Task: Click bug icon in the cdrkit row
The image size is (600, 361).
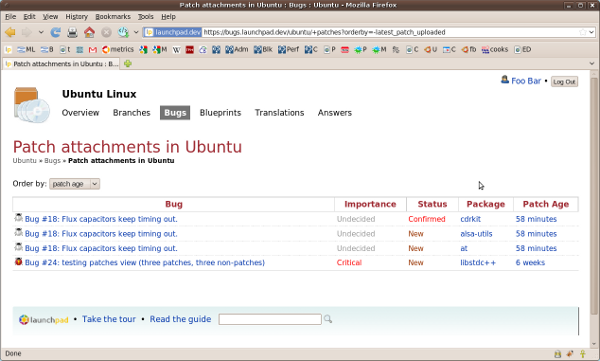Action: 18,218
